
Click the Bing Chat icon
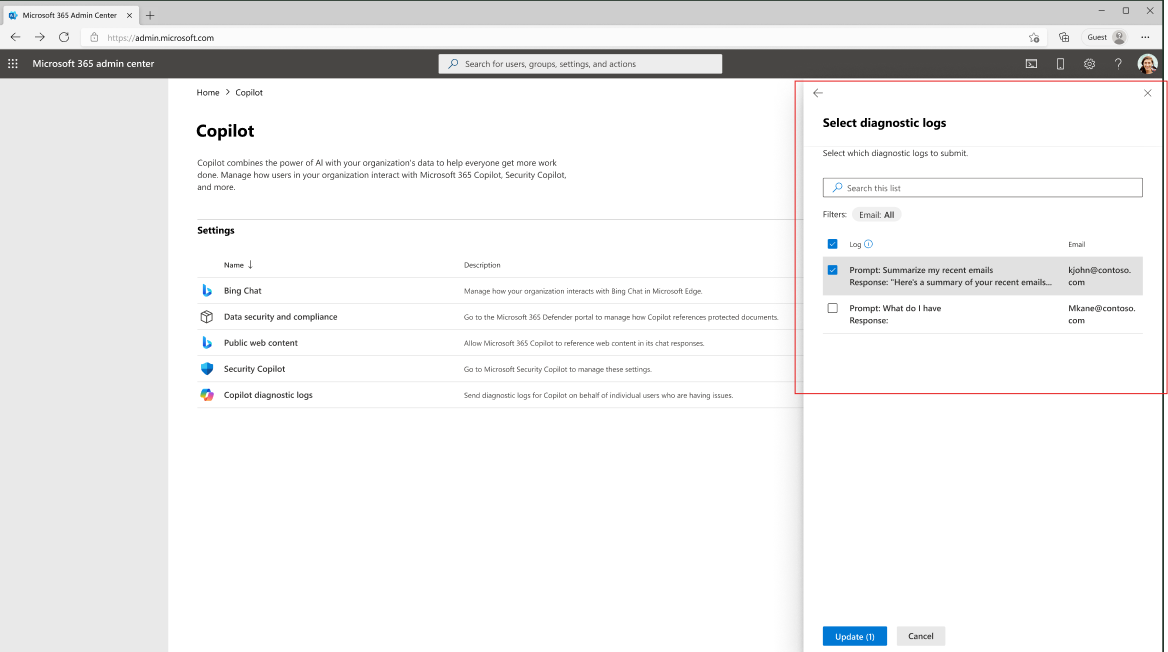[207, 291]
